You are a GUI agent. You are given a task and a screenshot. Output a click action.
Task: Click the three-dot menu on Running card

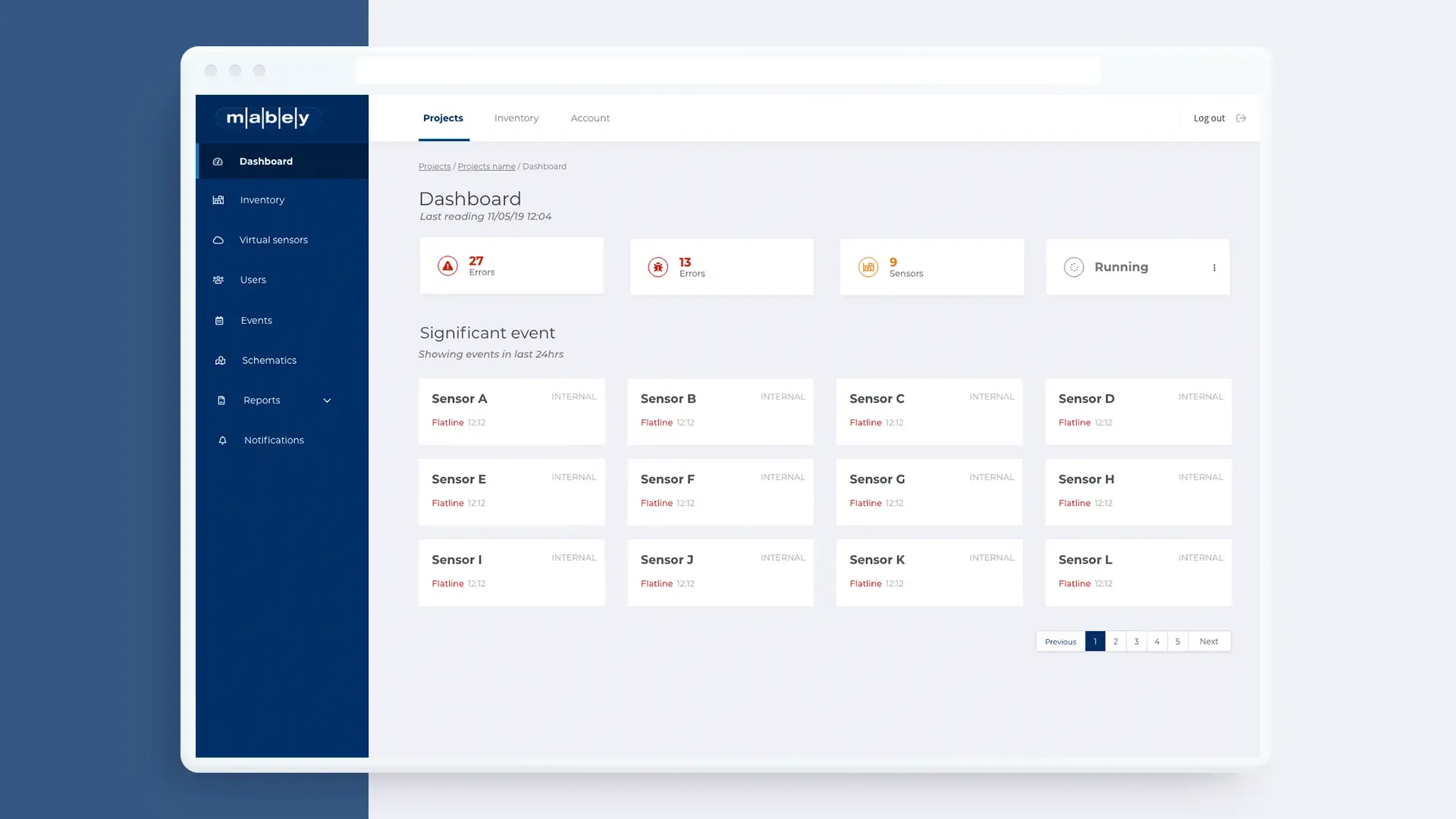click(1215, 267)
